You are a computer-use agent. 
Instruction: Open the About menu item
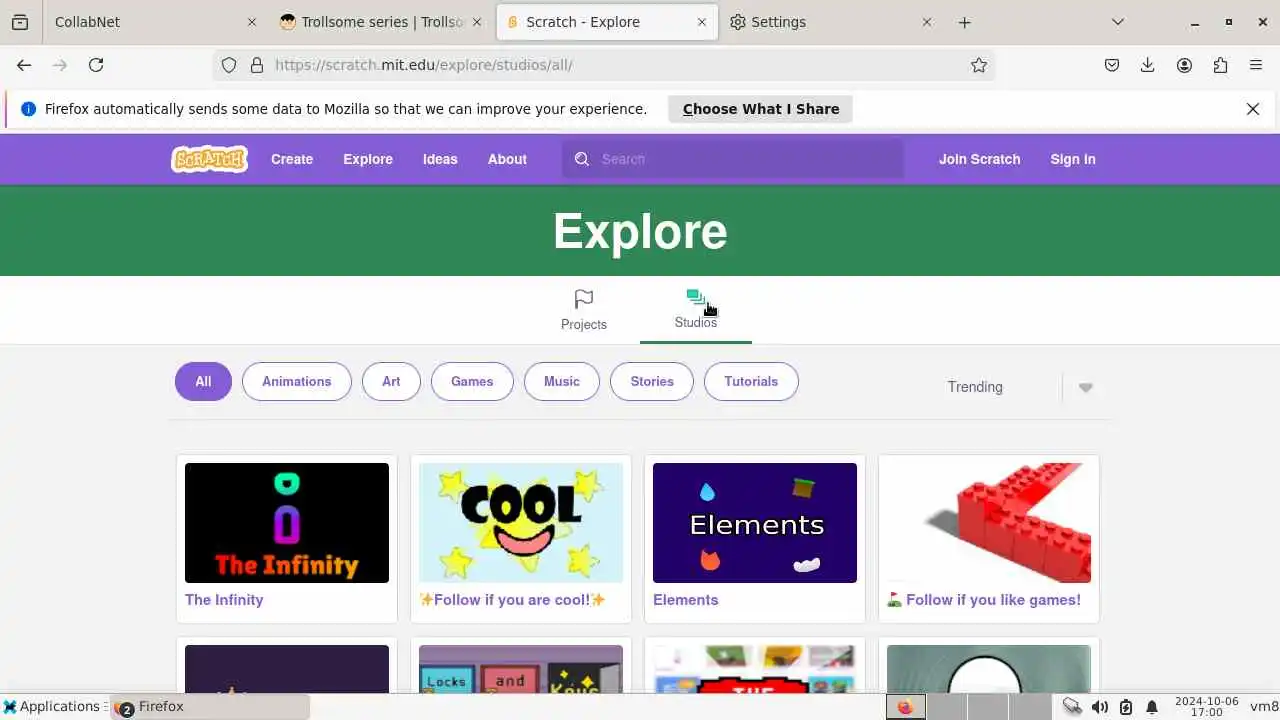tap(507, 159)
